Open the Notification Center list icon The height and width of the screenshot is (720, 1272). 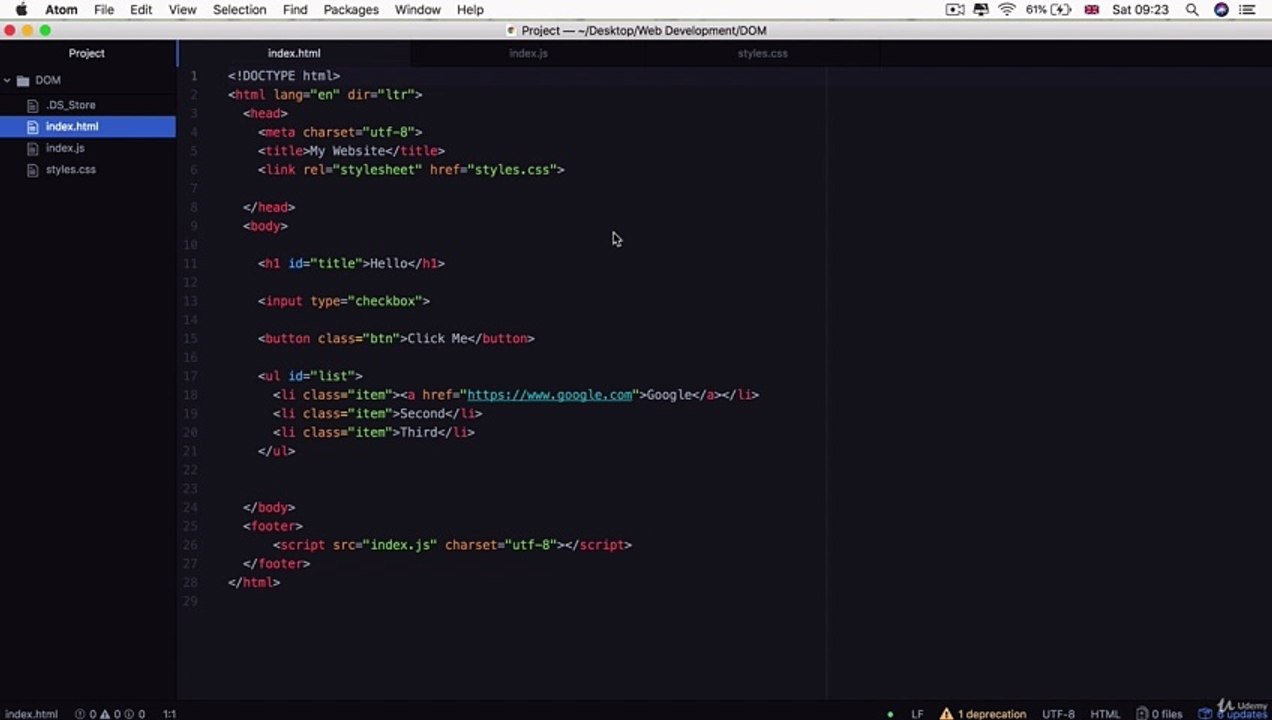click(x=1249, y=10)
